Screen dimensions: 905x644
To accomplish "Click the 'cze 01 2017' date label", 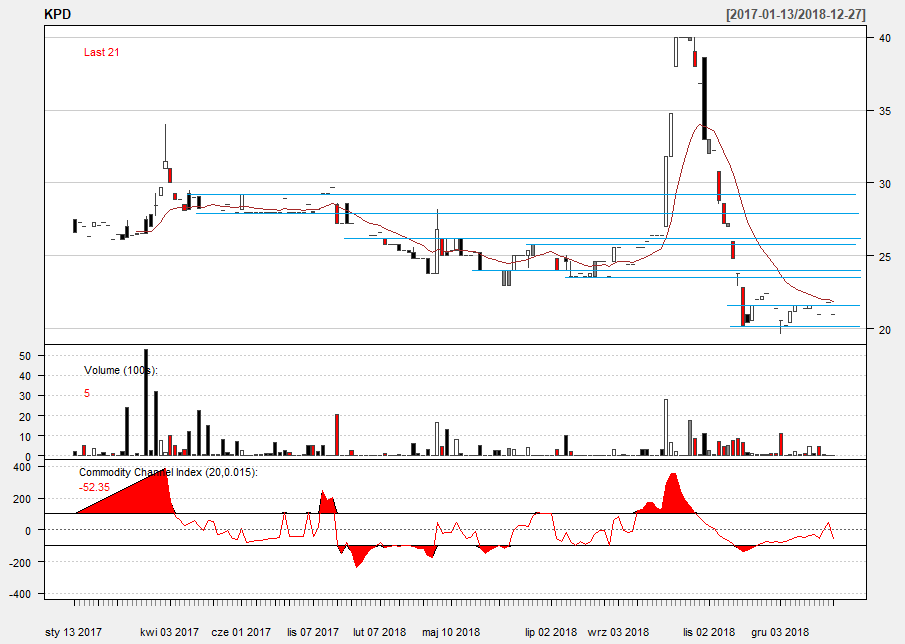I will pos(241,632).
